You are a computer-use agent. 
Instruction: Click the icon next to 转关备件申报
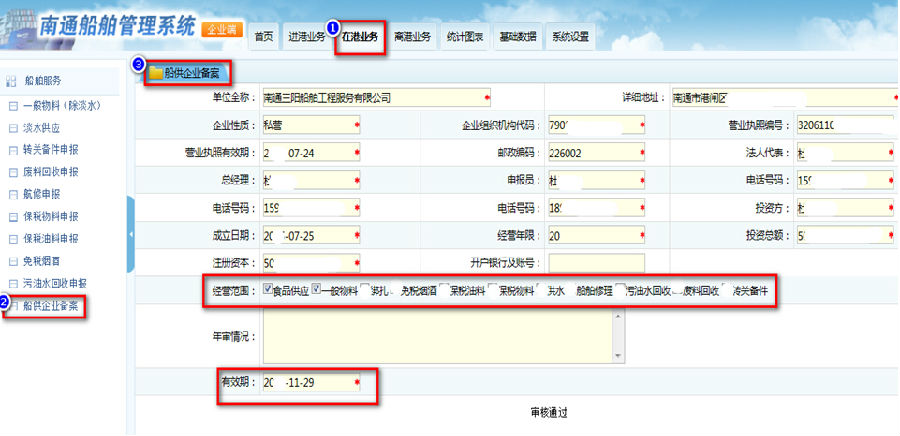click(x=12, y=150)
